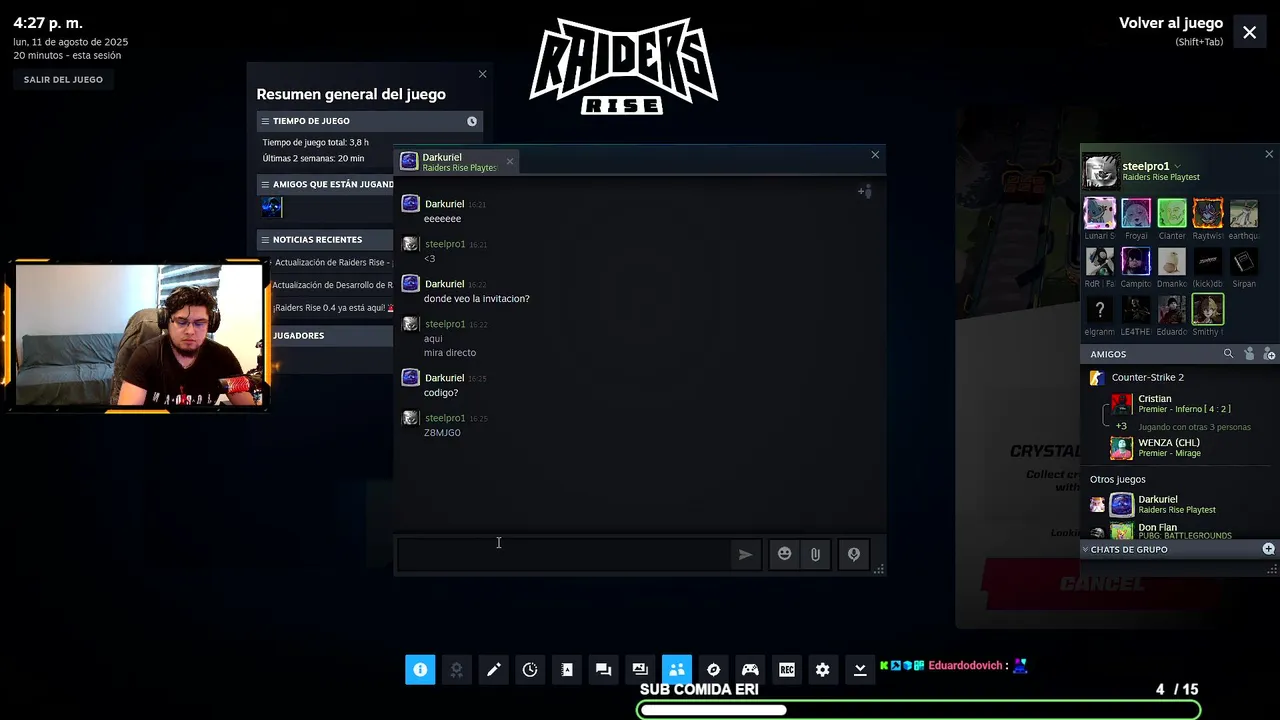The height and width of the screenshot is (720, 1280).
Task: Click the Z8MJG0 code message
Action: click(442, 433)
